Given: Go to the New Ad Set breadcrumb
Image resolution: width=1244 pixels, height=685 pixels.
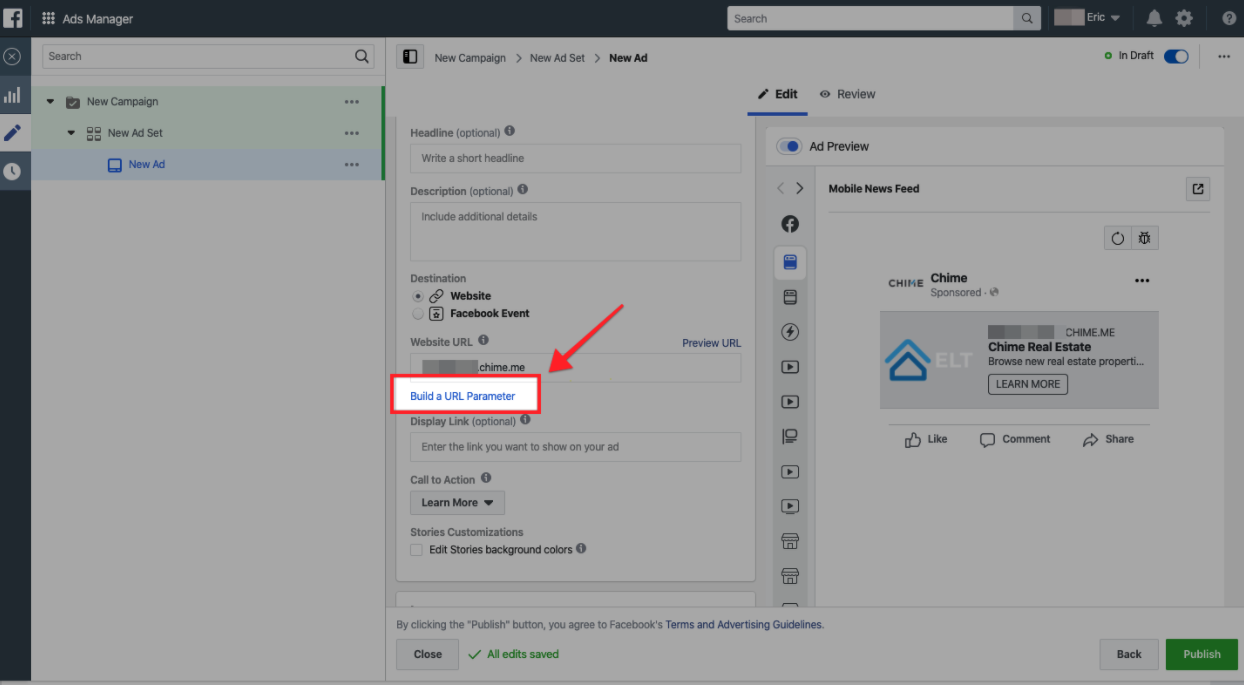Looking at the screenshot, I should 558,58.
